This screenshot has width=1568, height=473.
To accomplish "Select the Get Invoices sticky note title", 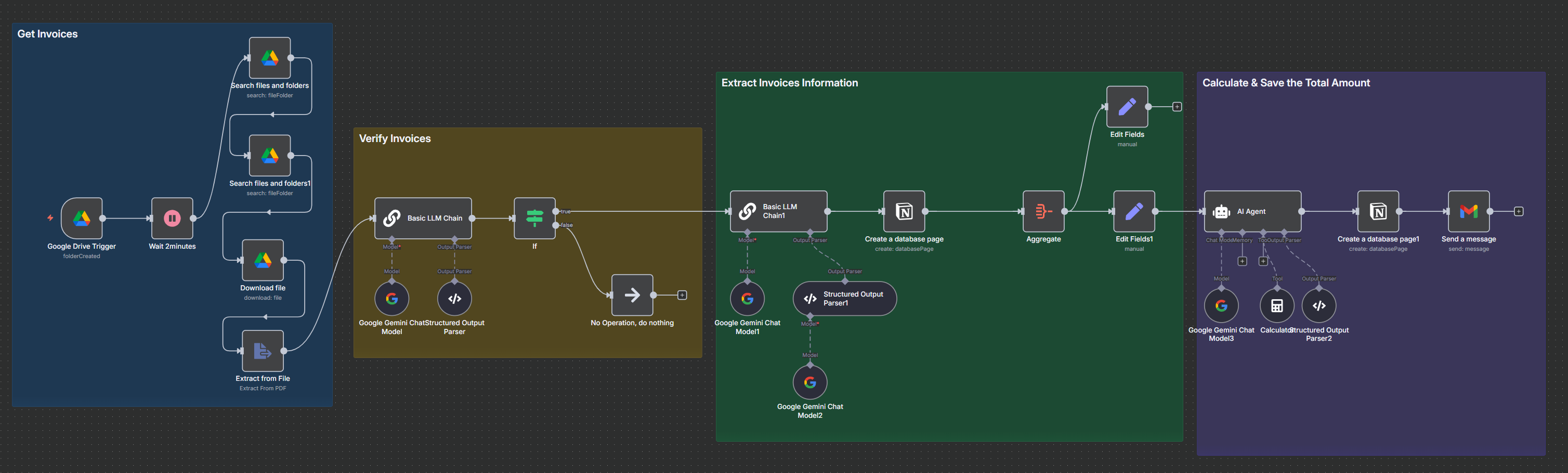I will pos(47,34).
